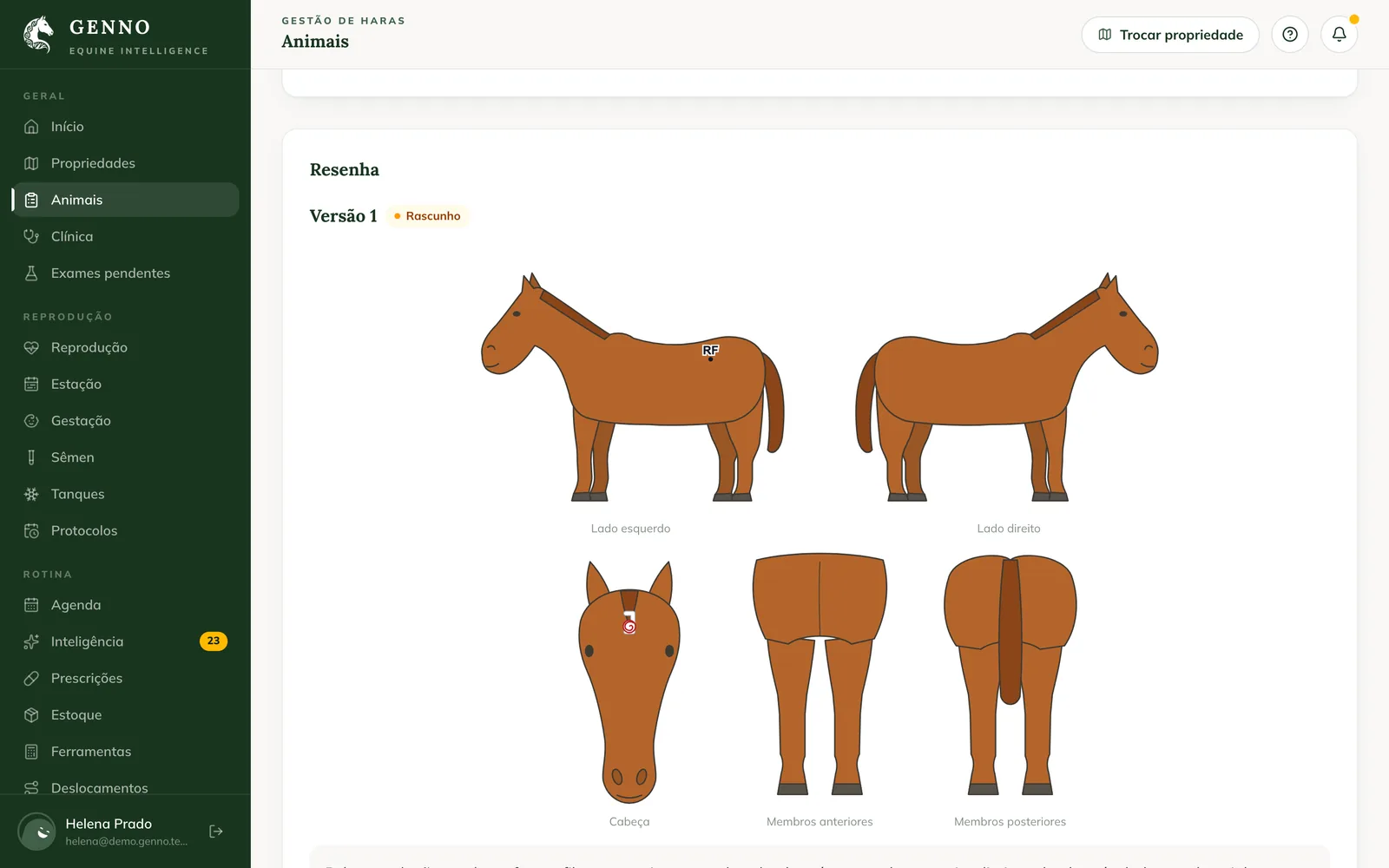Click Trocar propriedade button
This screenshot has width=1389, height=868.
pyautogui.click(x=1170, y=35)
